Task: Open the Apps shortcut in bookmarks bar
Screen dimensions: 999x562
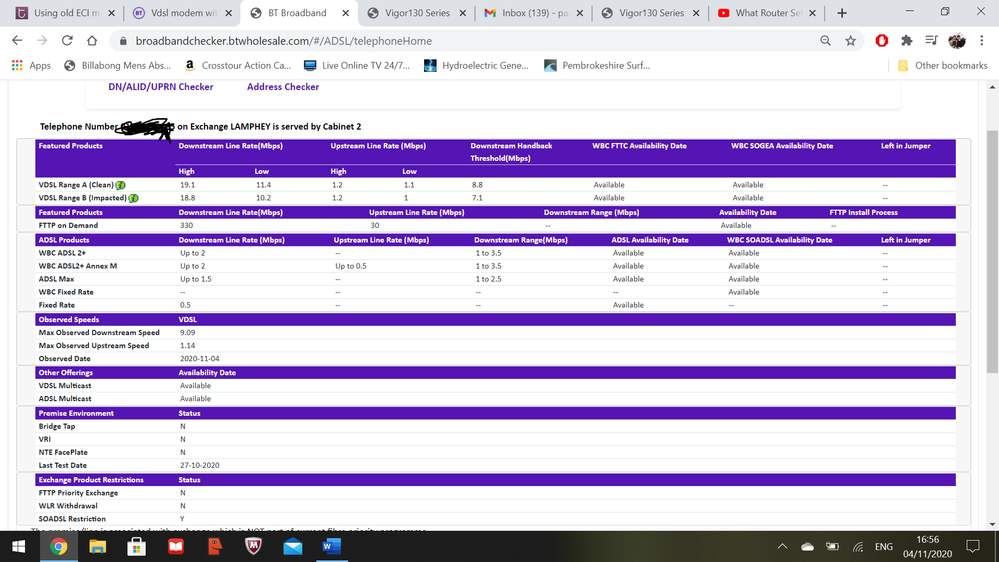Action: 31,66
